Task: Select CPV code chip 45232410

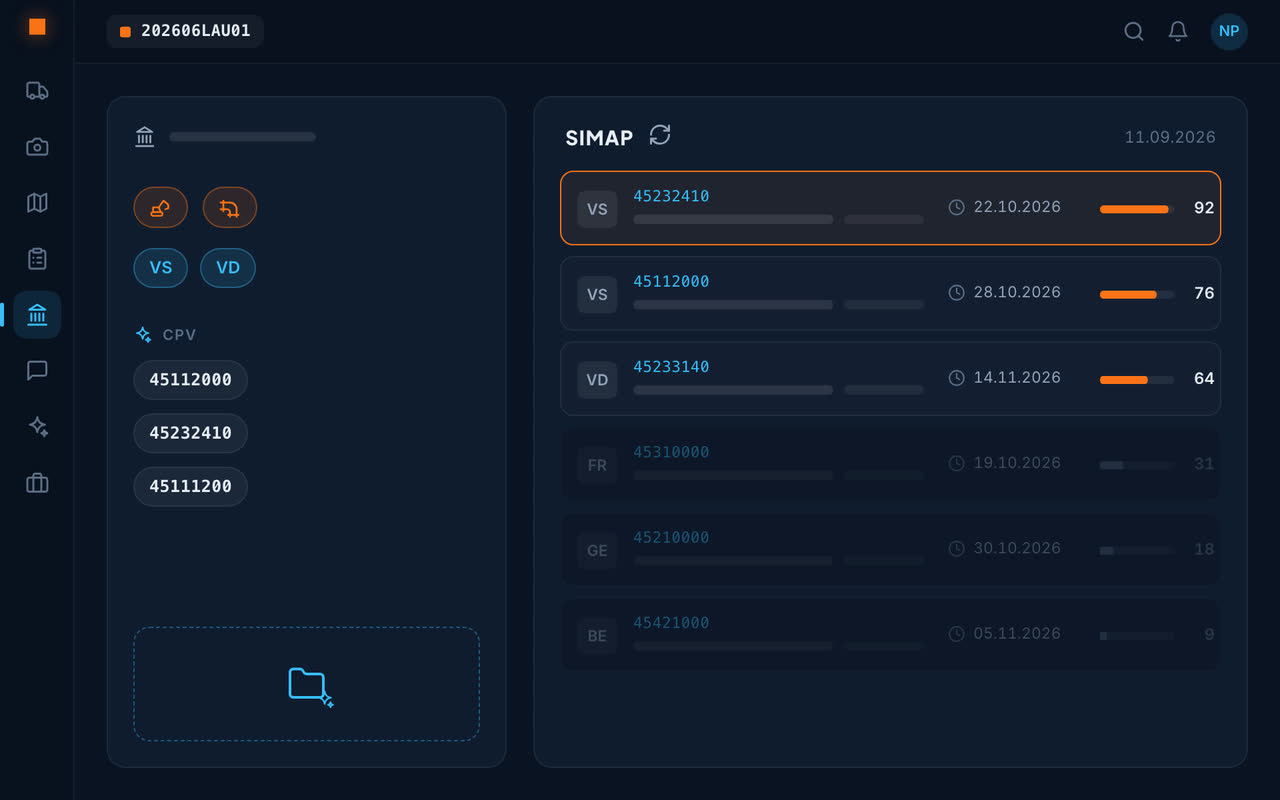Action: [x=191, y=433]
